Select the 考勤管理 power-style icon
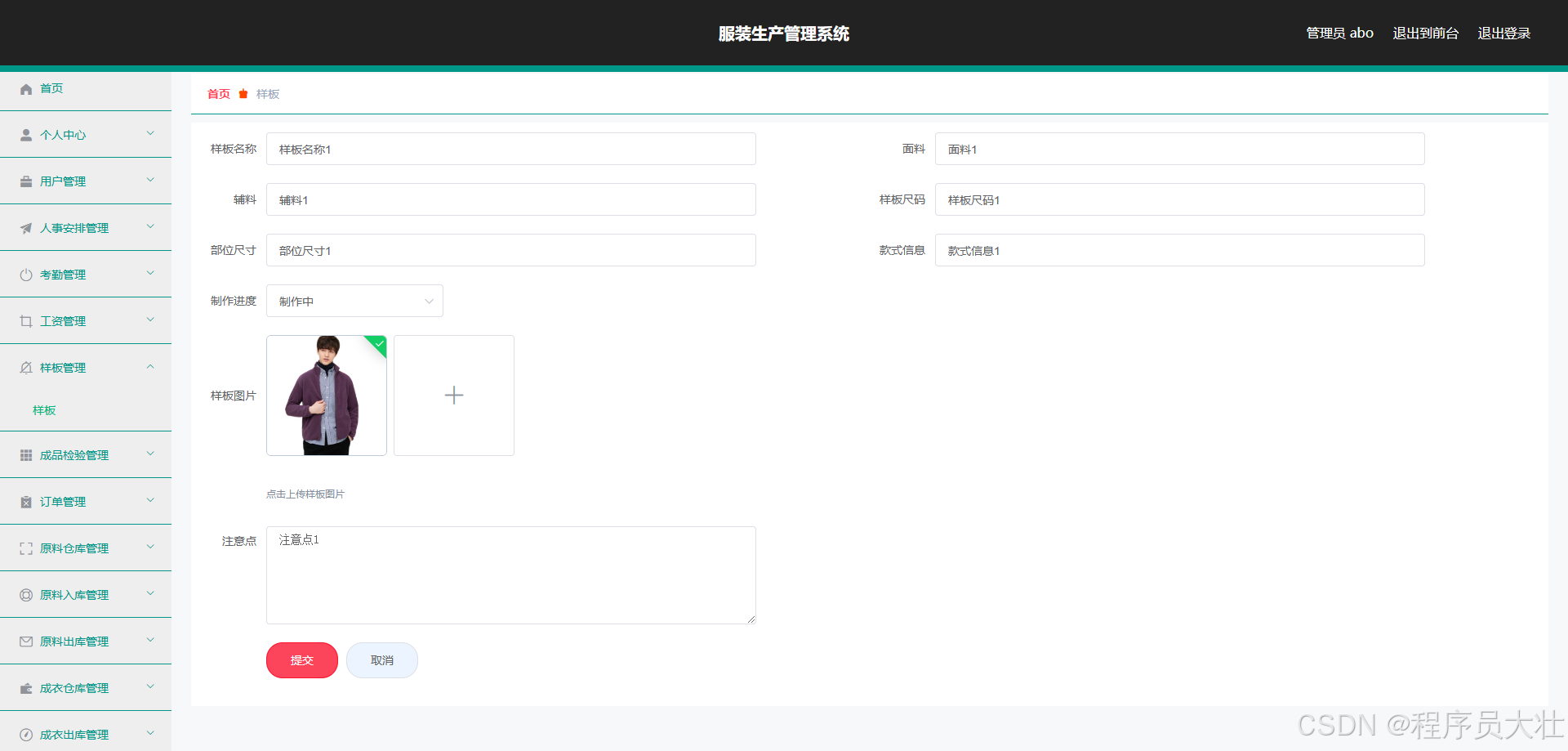 (25, 274)
